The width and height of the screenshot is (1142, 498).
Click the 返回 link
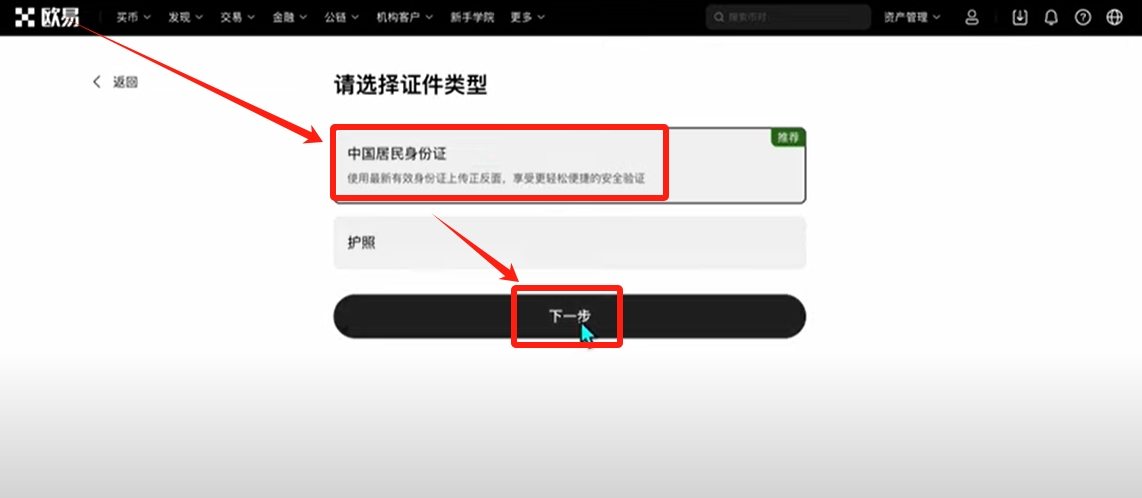click(x=125, y=82)
